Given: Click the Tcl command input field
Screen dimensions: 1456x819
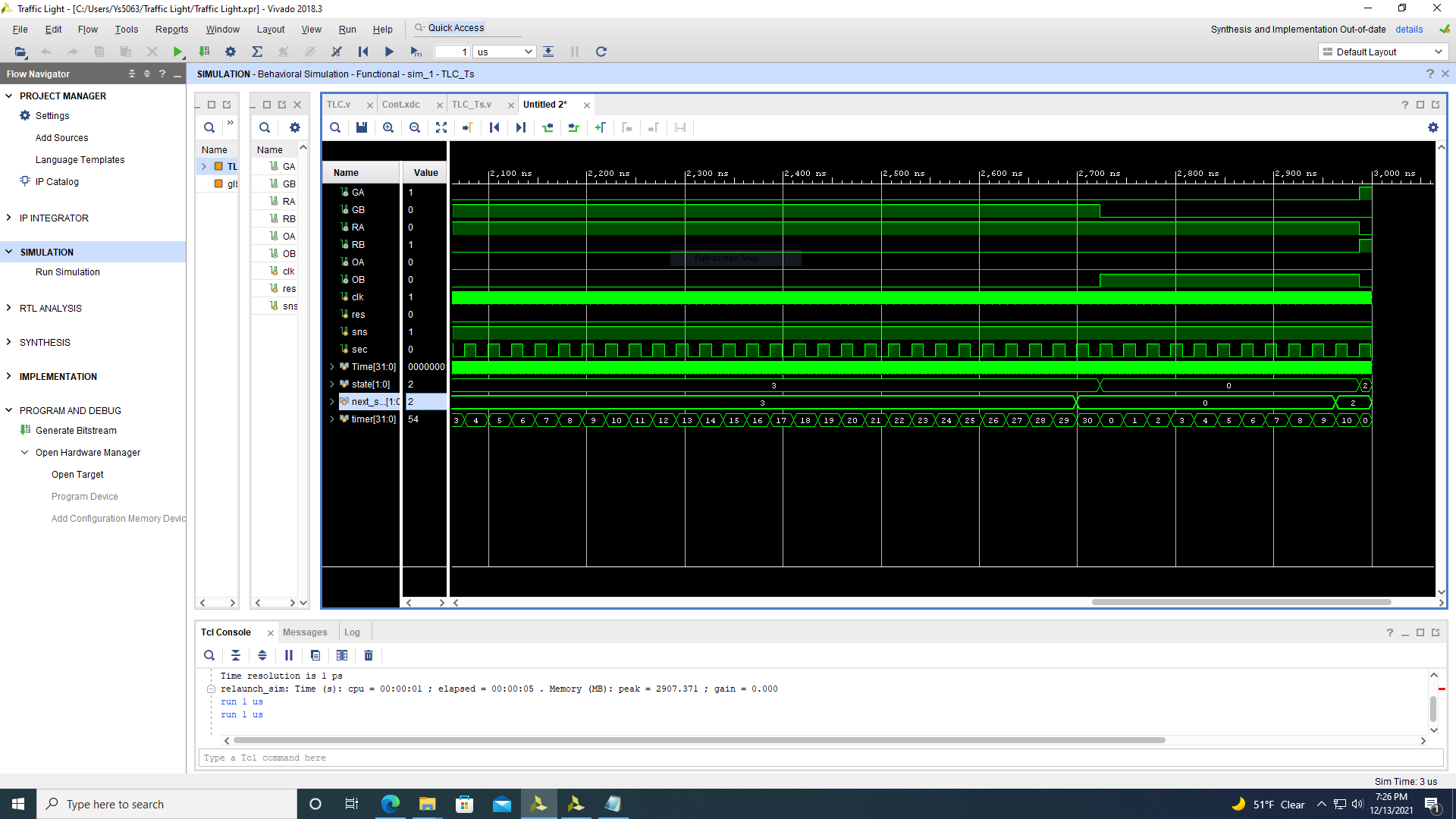Looking at the screenshot, I should pos(819,758).
